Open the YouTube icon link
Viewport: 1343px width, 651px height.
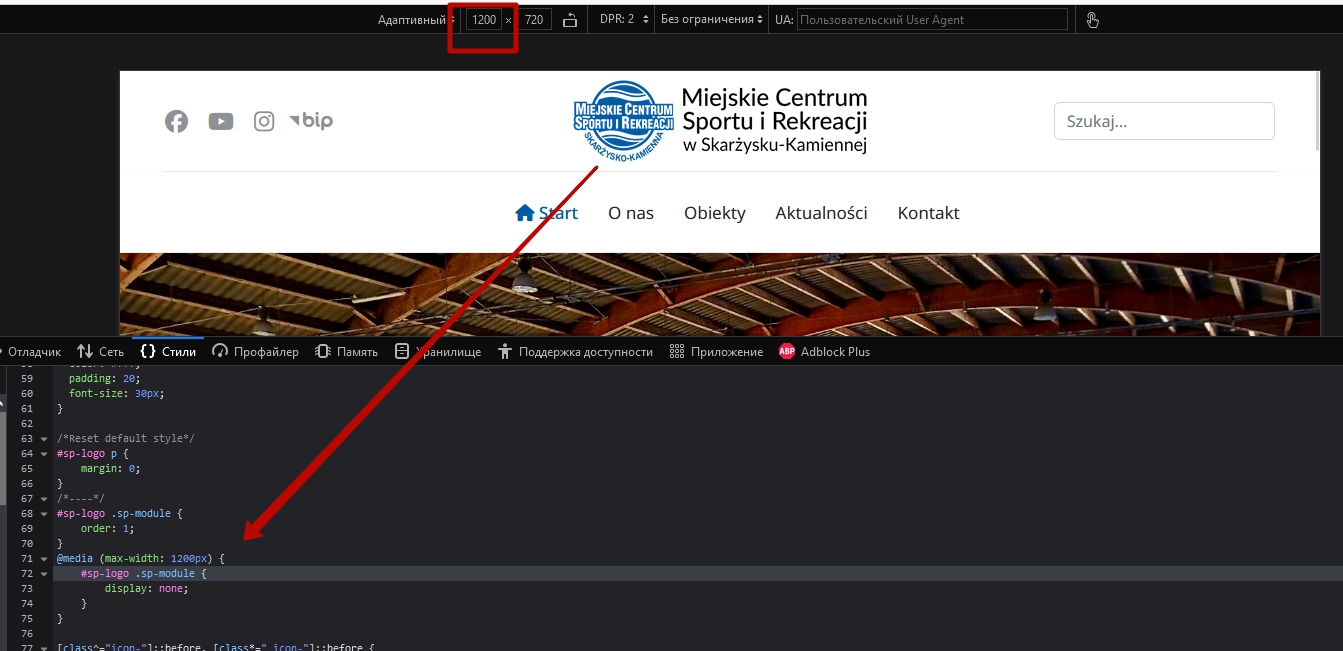221,121
